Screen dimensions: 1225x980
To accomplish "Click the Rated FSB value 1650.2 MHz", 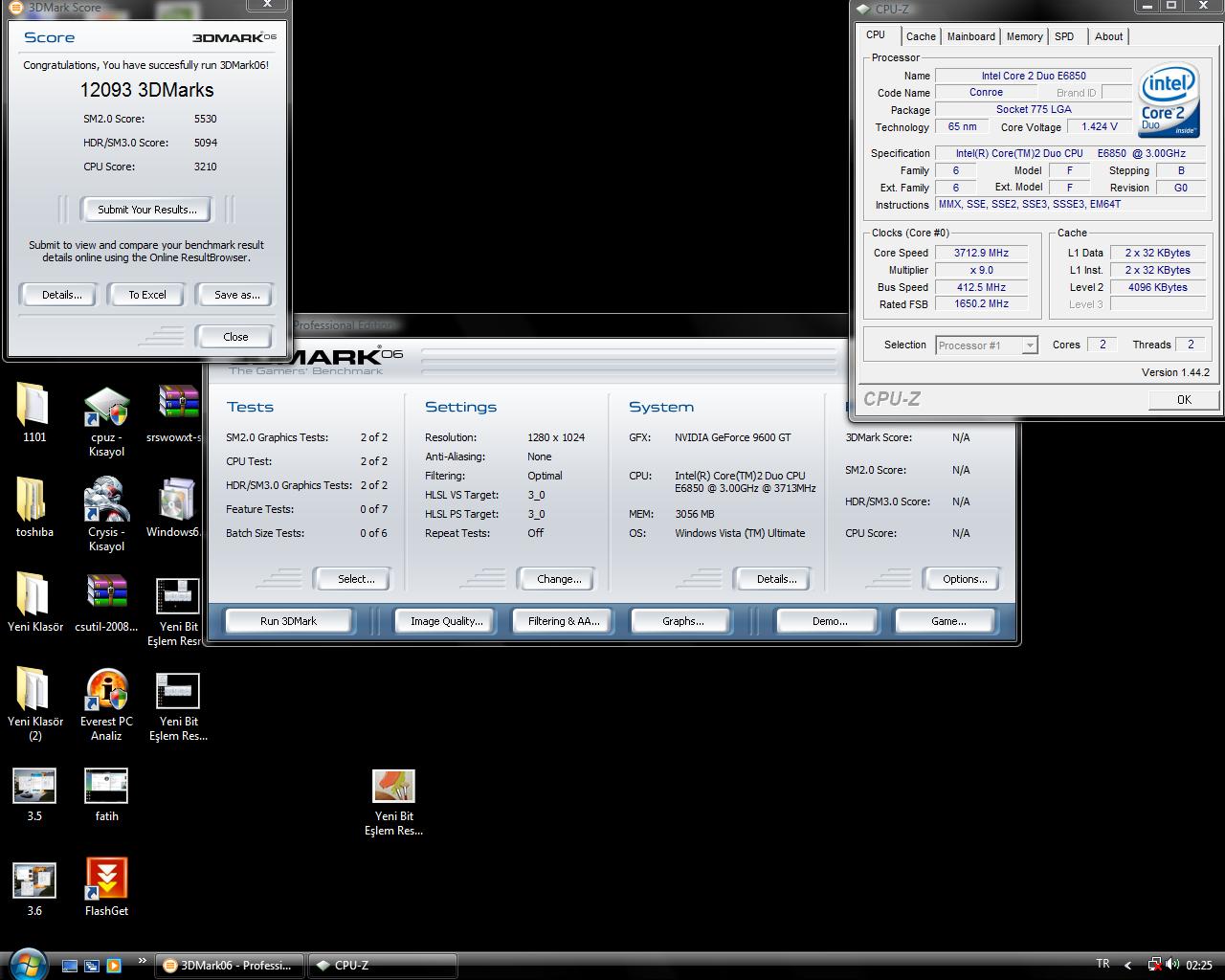I will tap(981, 303).
